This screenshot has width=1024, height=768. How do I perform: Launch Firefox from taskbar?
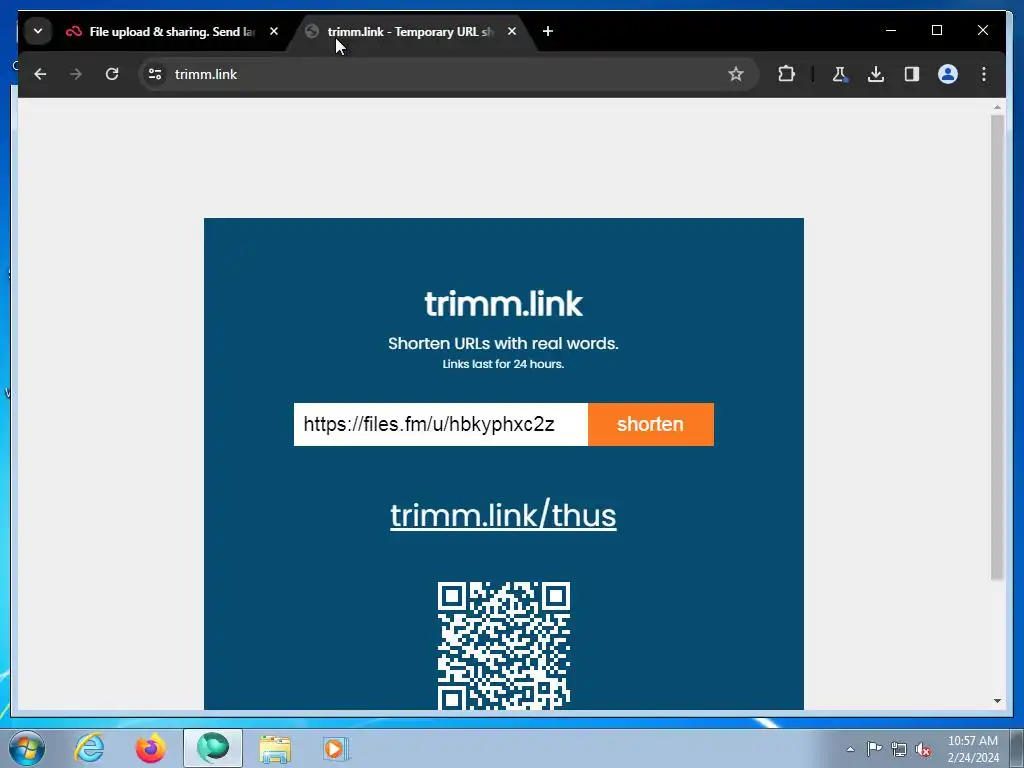[x=151, y=748]
